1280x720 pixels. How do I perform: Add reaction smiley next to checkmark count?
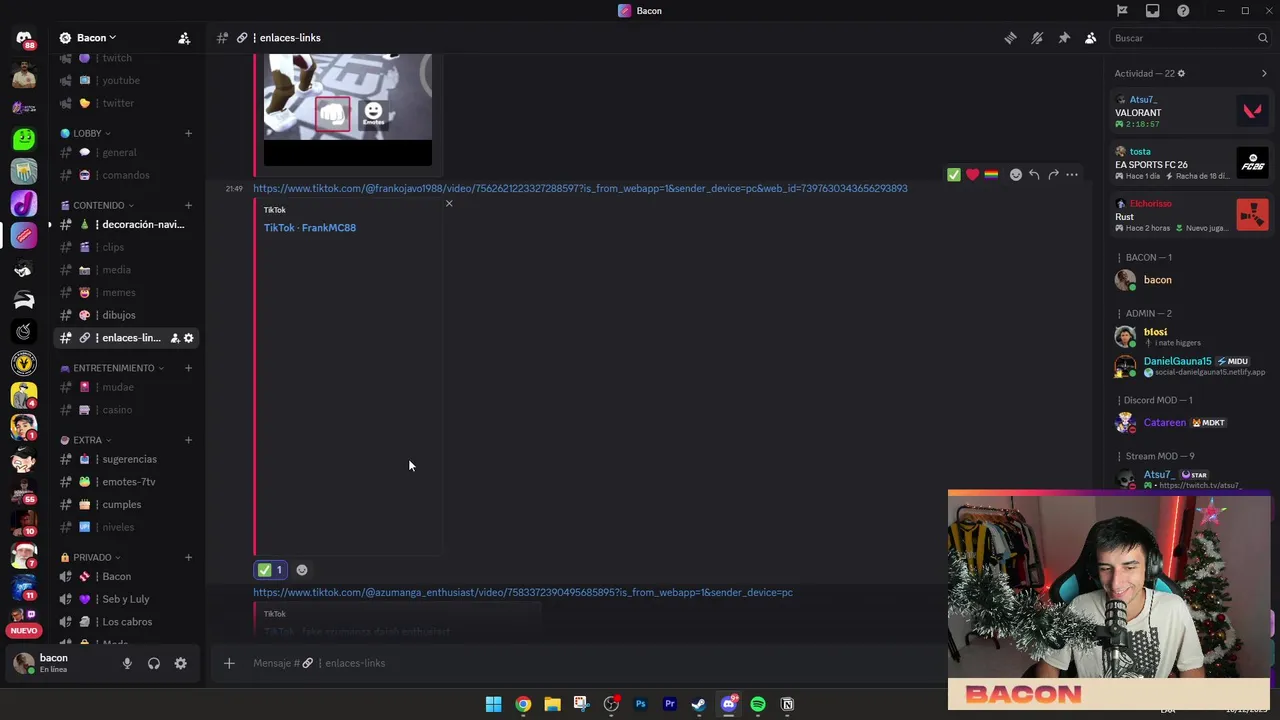point(302,570)
